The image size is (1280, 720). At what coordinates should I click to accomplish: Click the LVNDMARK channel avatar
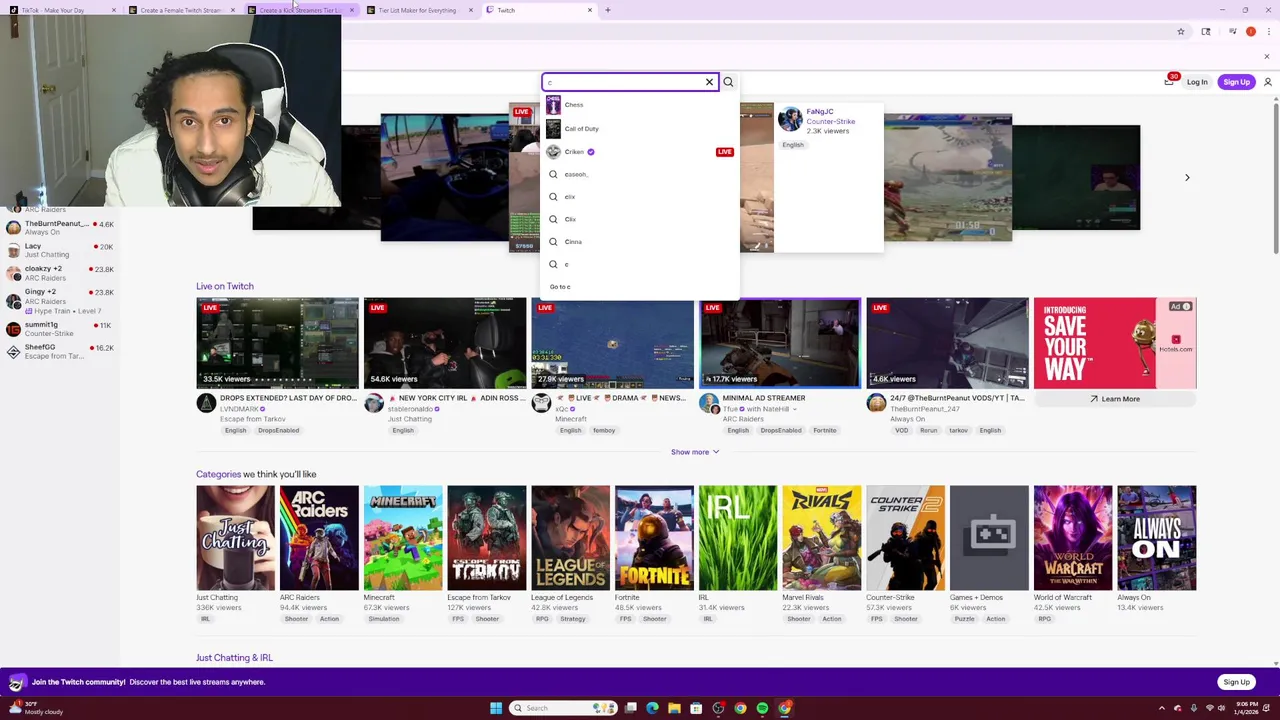point(206,403)
